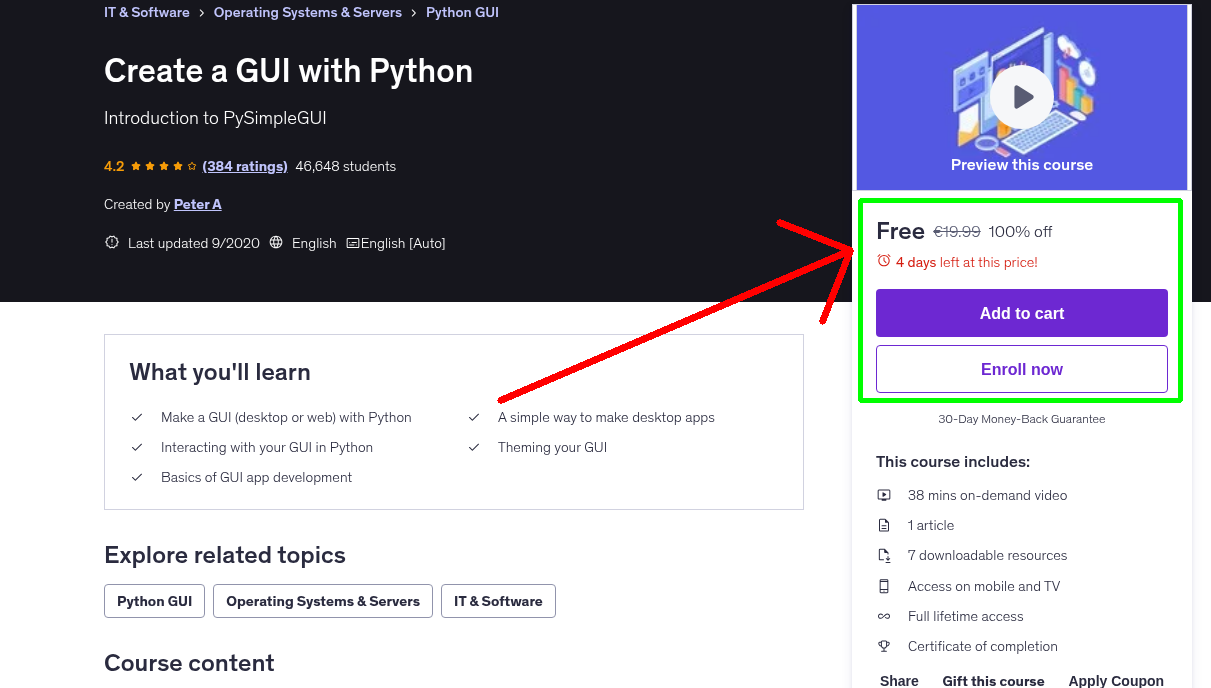Click the trophy icon beside Certificate of completion
Image resolution: width=1211 pixels, height=688 pixels.
pos(884,646)
